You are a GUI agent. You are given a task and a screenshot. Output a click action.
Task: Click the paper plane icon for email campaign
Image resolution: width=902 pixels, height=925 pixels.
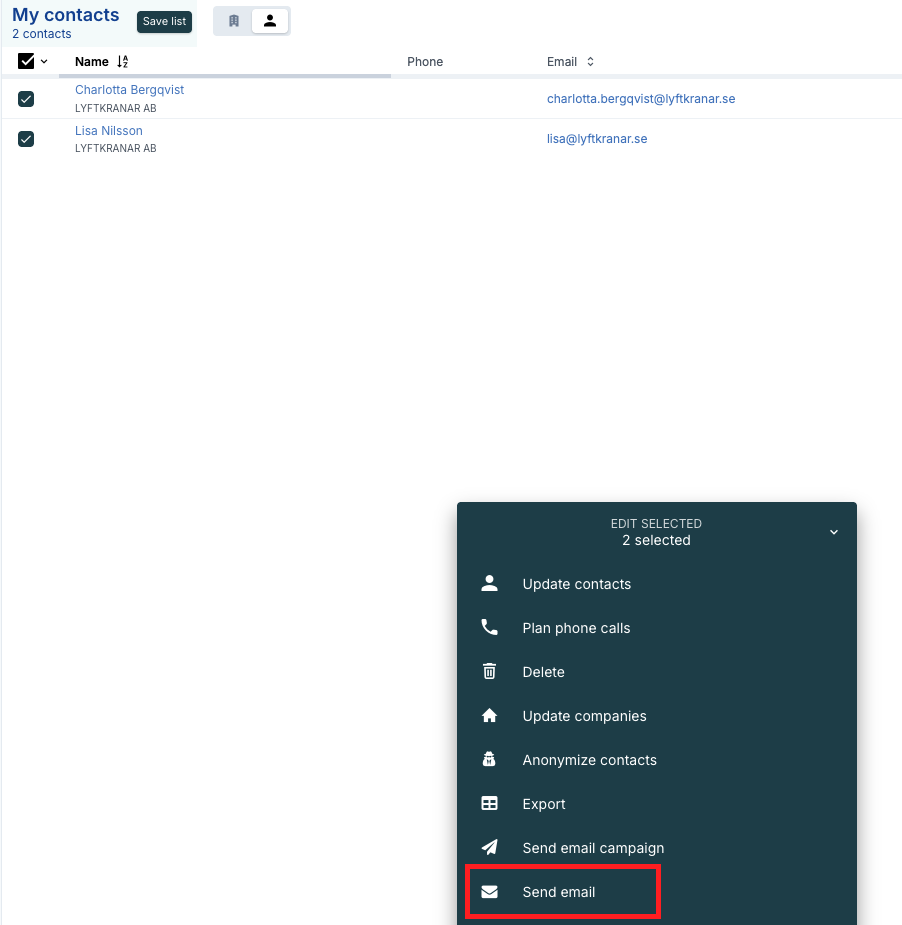[489, 847]
